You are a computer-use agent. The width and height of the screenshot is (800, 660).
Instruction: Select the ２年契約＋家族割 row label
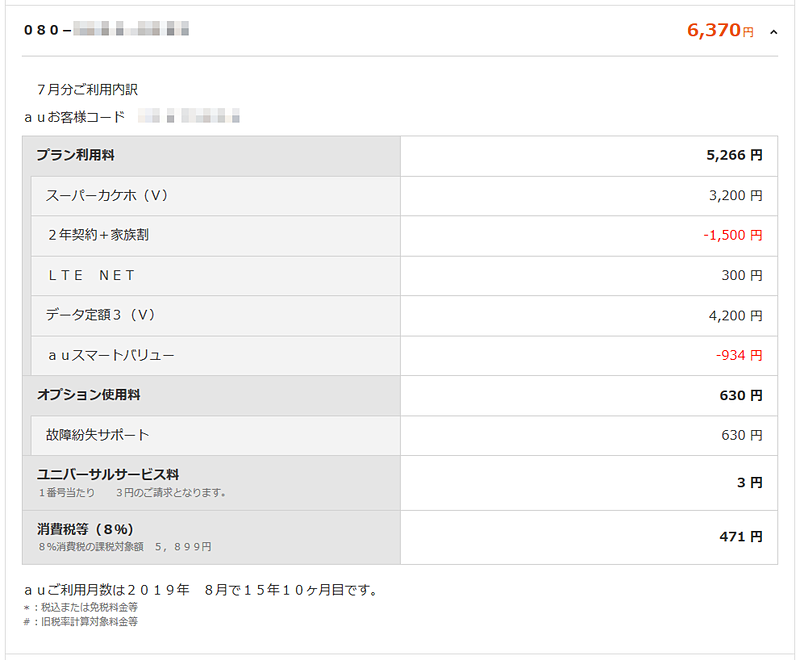point(98,236)
